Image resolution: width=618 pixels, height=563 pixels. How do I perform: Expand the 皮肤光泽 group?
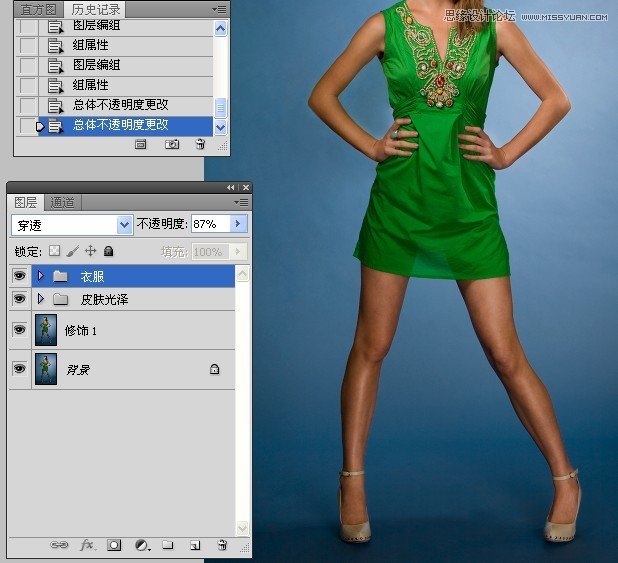[x=41, y=299]
